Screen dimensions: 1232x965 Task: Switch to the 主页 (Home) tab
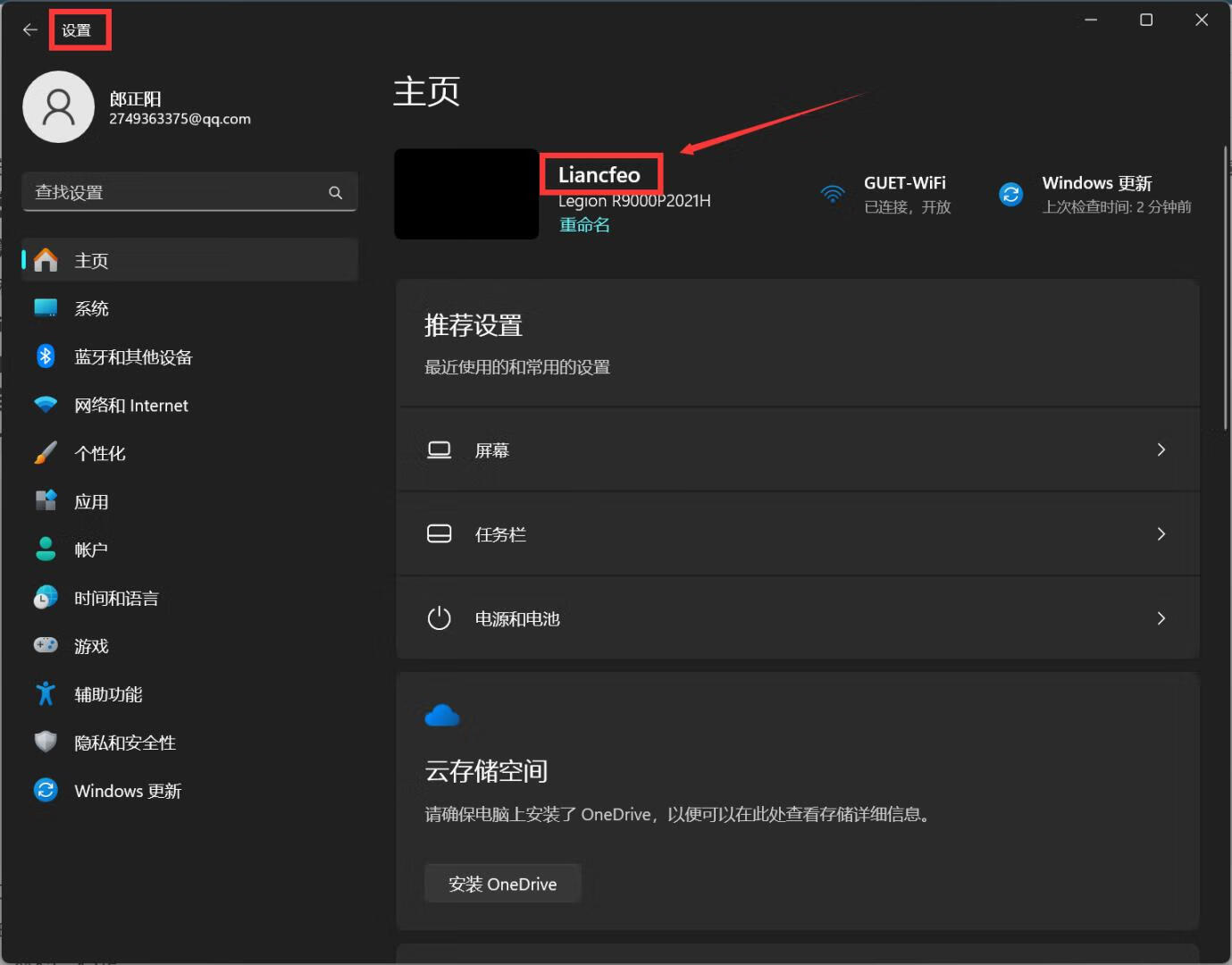92,260
